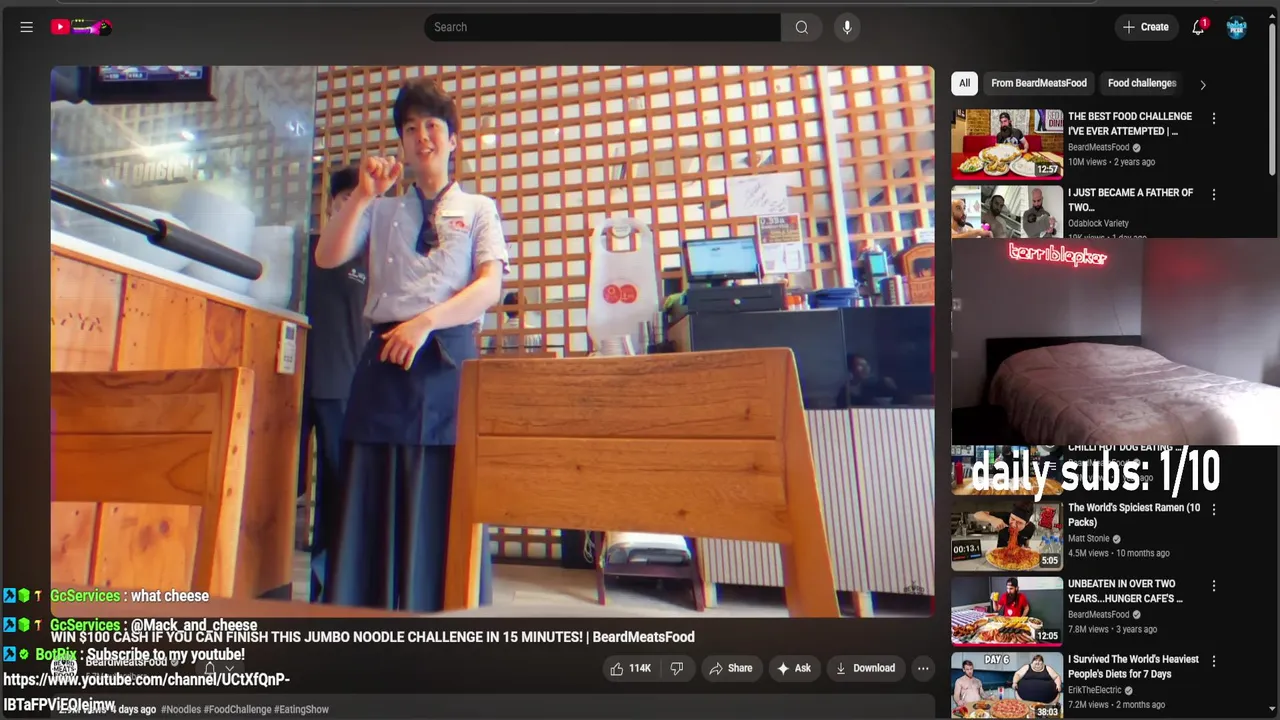
Task: Open title I Survived The World's Heaviest People's Diets
Action: pyautogui.click(x=1133, y=667)
